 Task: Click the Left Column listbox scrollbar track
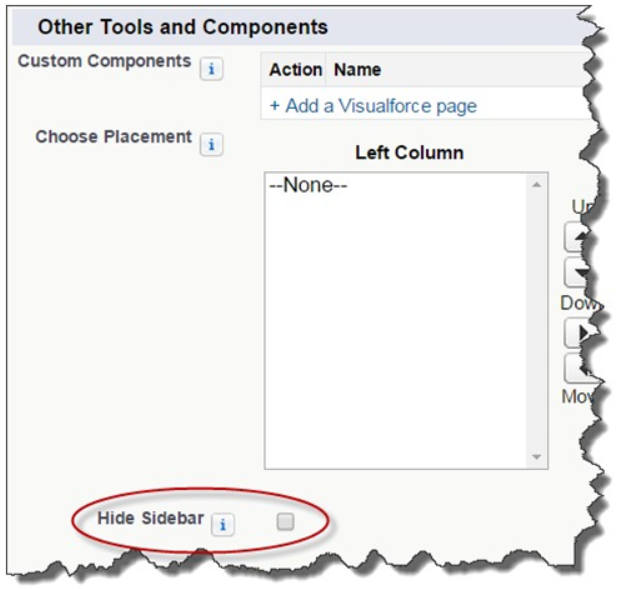click(x=537, y=321)
